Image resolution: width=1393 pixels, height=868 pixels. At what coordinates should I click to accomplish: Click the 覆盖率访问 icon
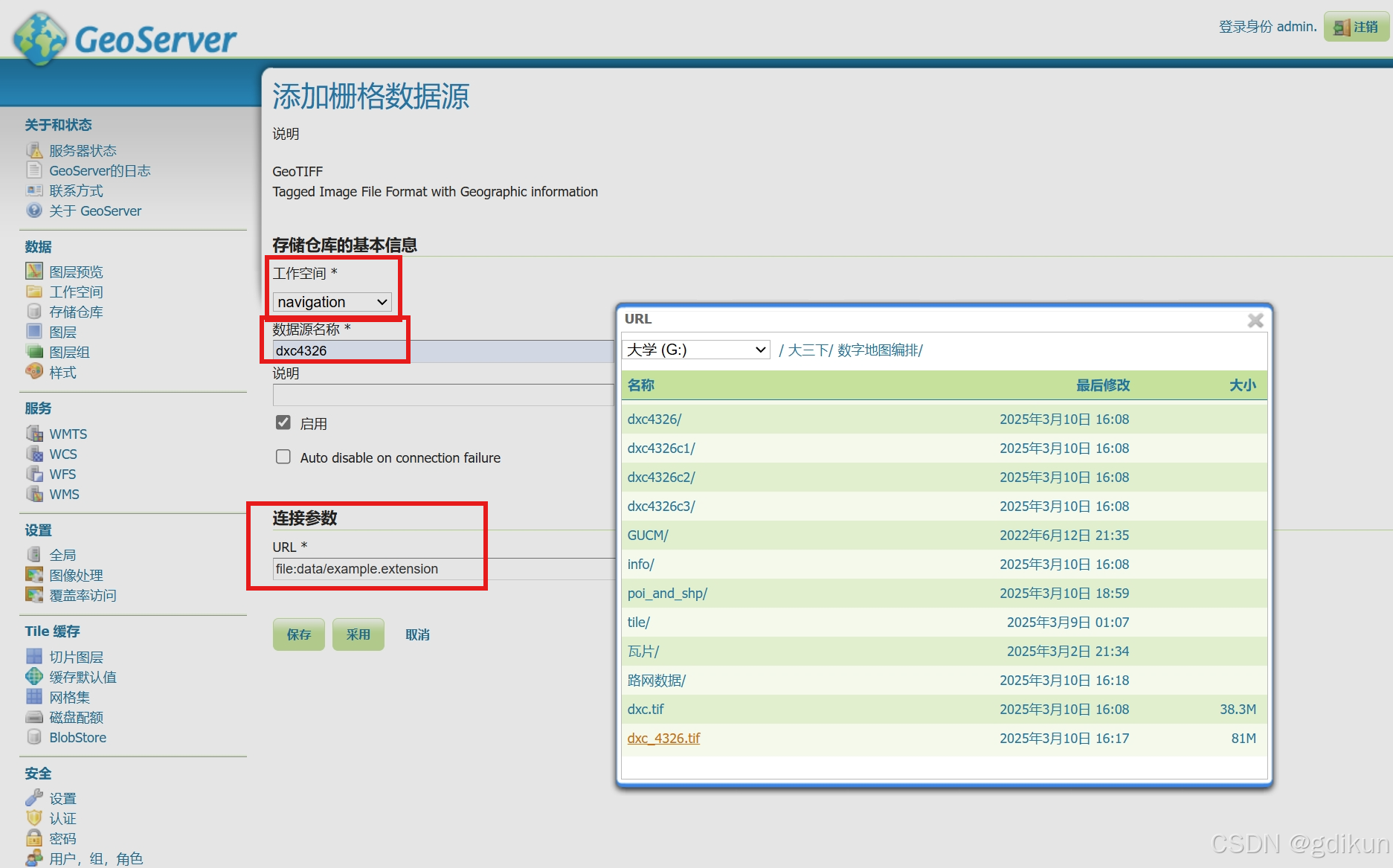tap(34, 595)
